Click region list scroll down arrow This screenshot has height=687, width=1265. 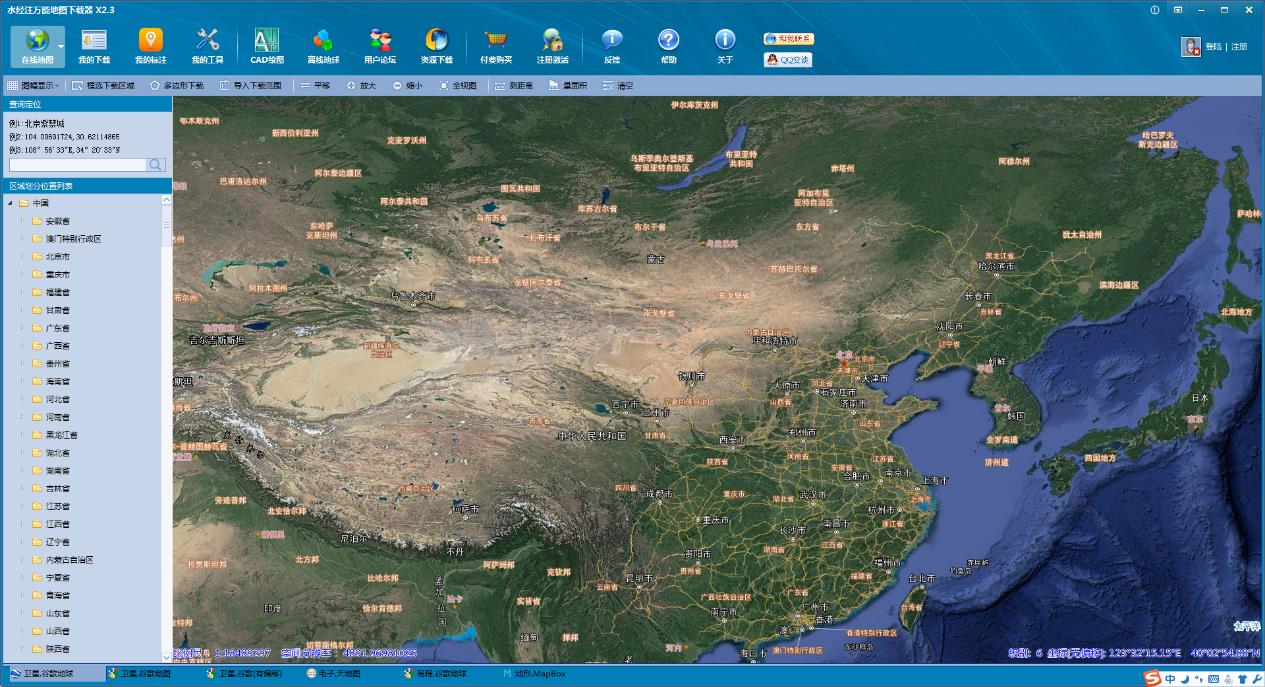166,655
